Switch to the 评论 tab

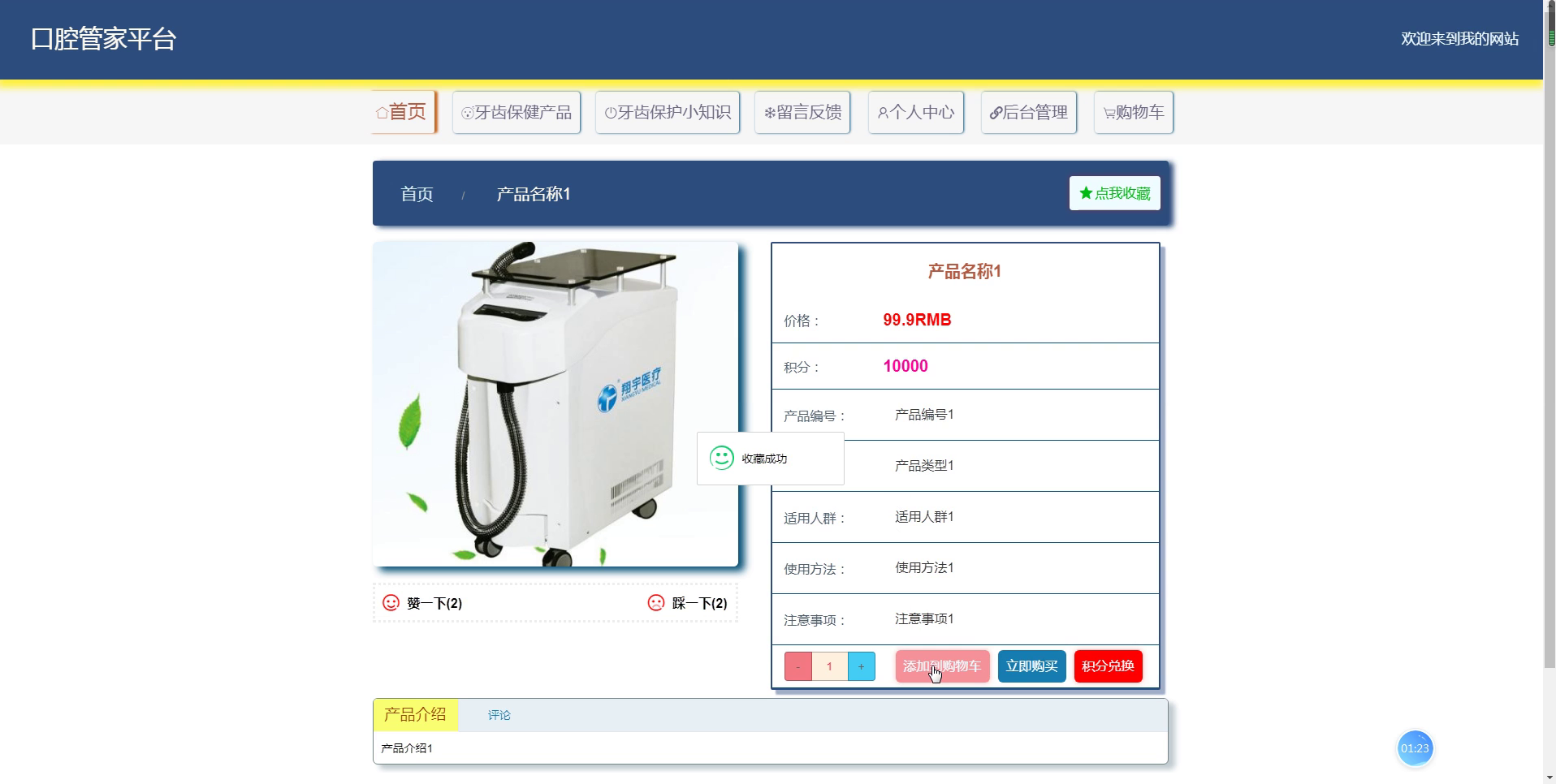coord(499,715)
